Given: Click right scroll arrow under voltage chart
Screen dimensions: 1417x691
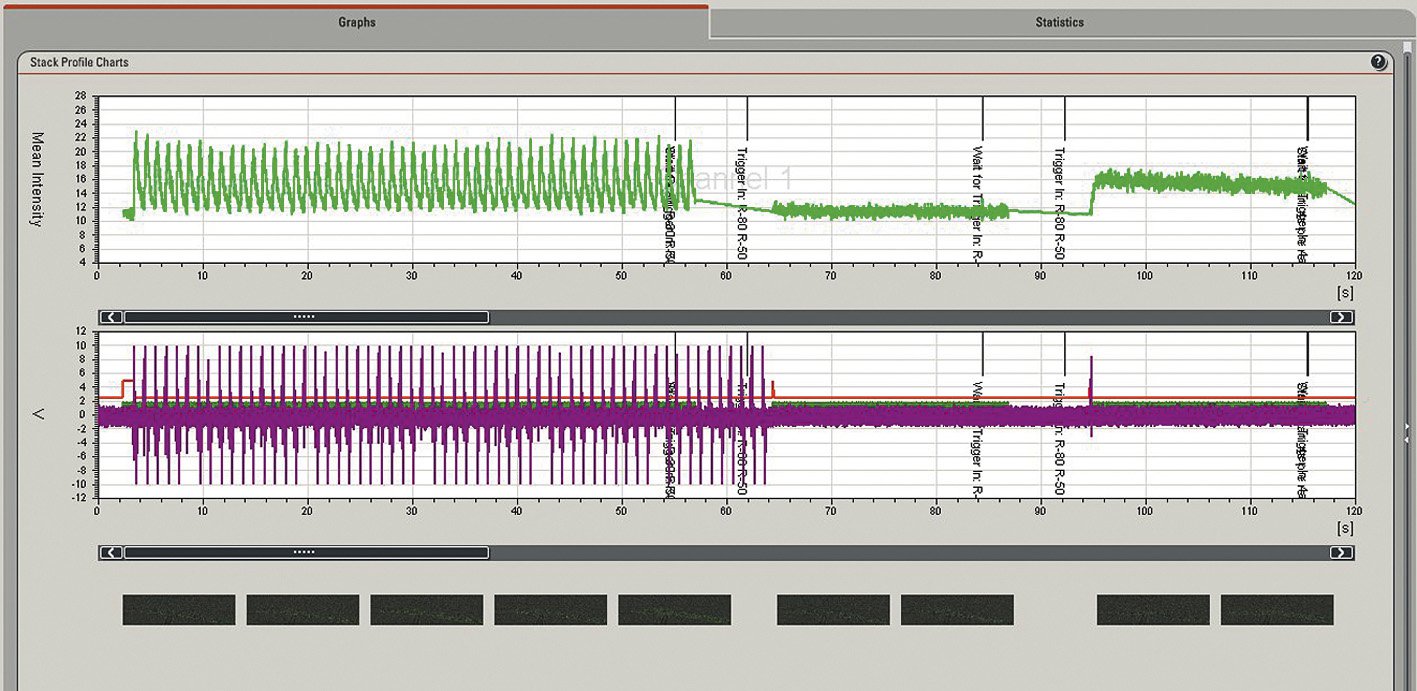Looking at the screenshot, I should tap(1341, 552).
